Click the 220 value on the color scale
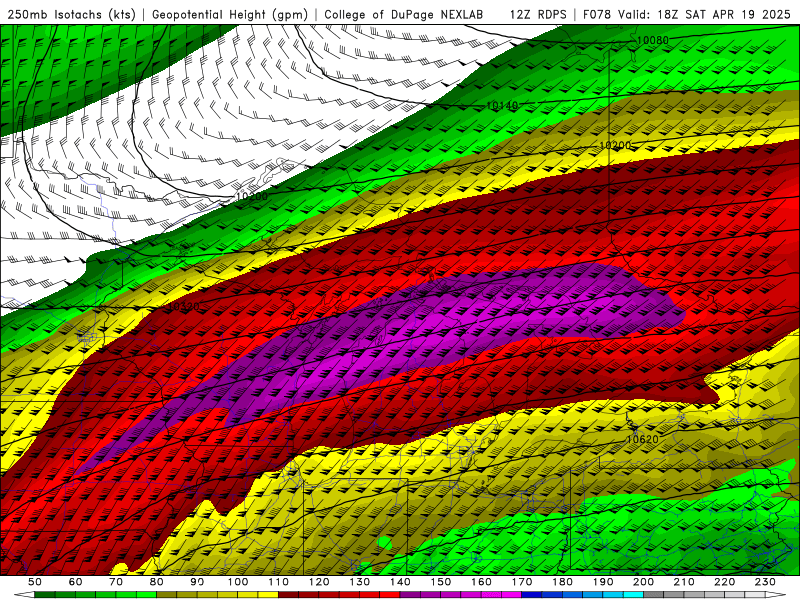Viewport: 800px width, 600px height. (725, 582)
